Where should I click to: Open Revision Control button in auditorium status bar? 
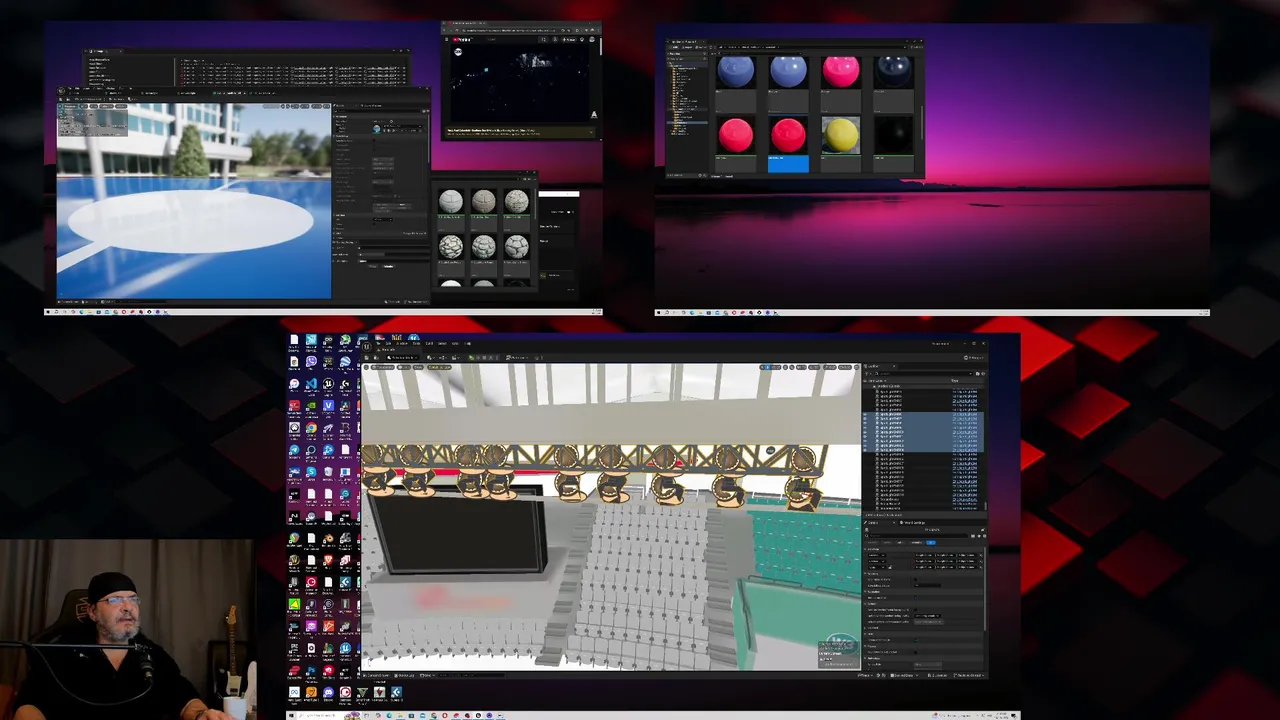pos(968,675)
